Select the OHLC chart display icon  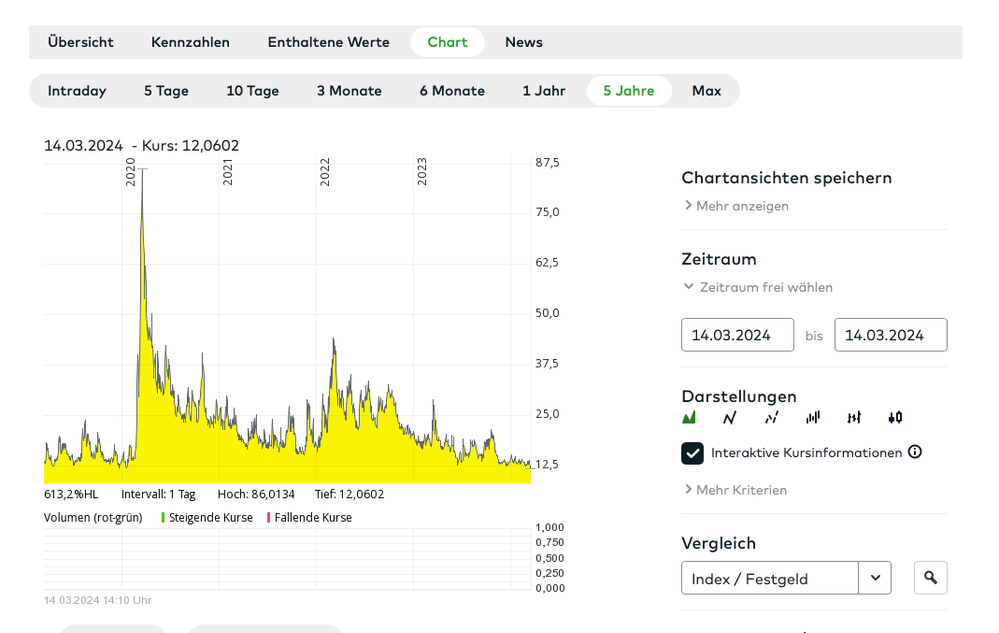tap(854, 417)
